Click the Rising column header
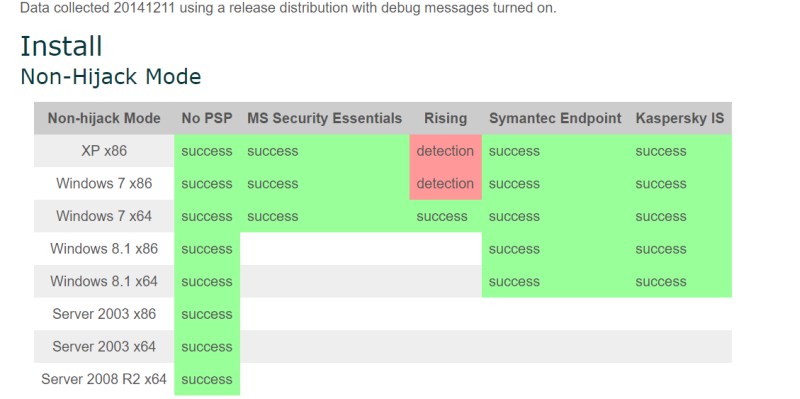The height and width of the screenshot is (399, 800). [x=445, y=118]
